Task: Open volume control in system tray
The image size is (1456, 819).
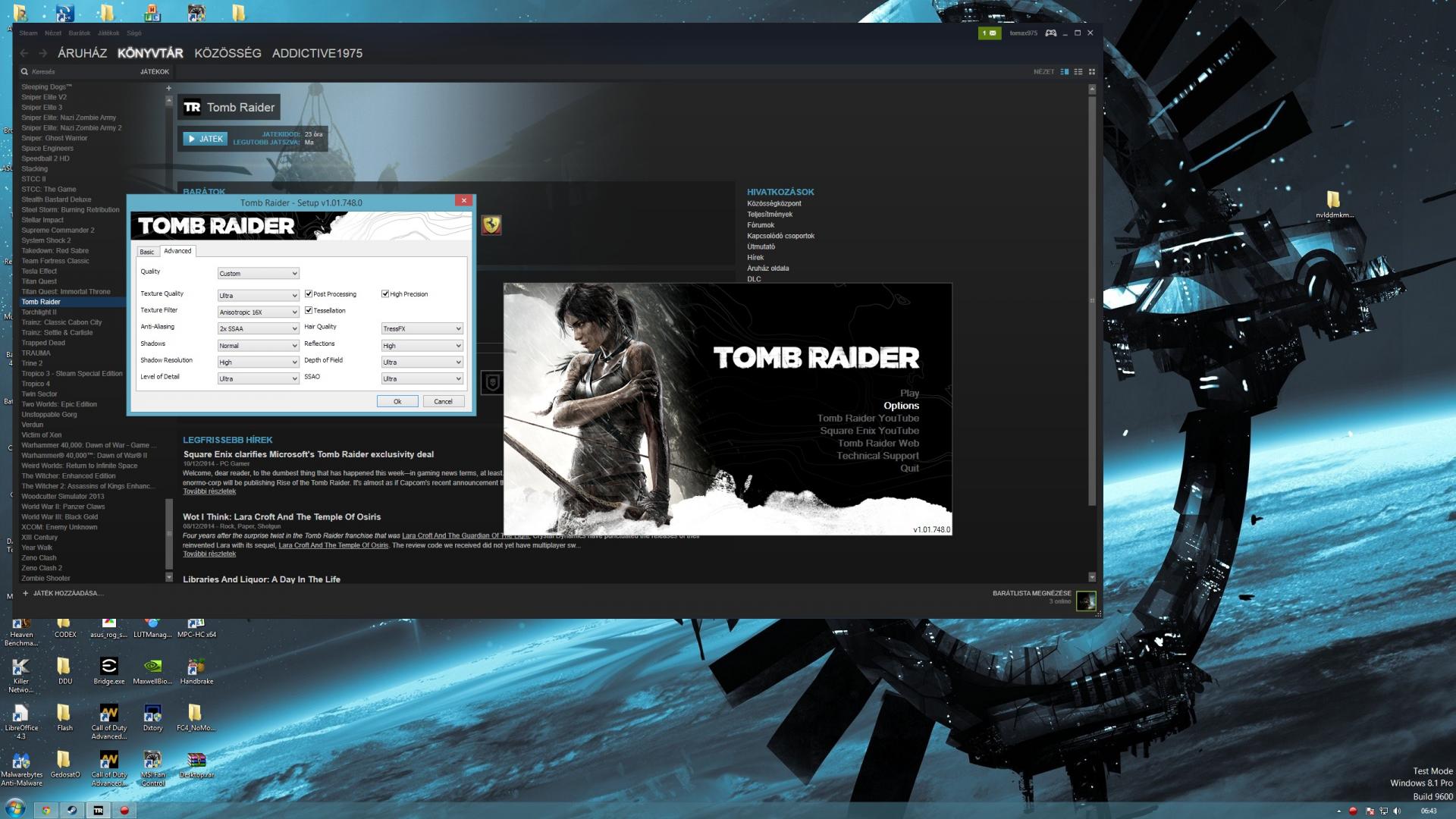Action: (1398, 811)
